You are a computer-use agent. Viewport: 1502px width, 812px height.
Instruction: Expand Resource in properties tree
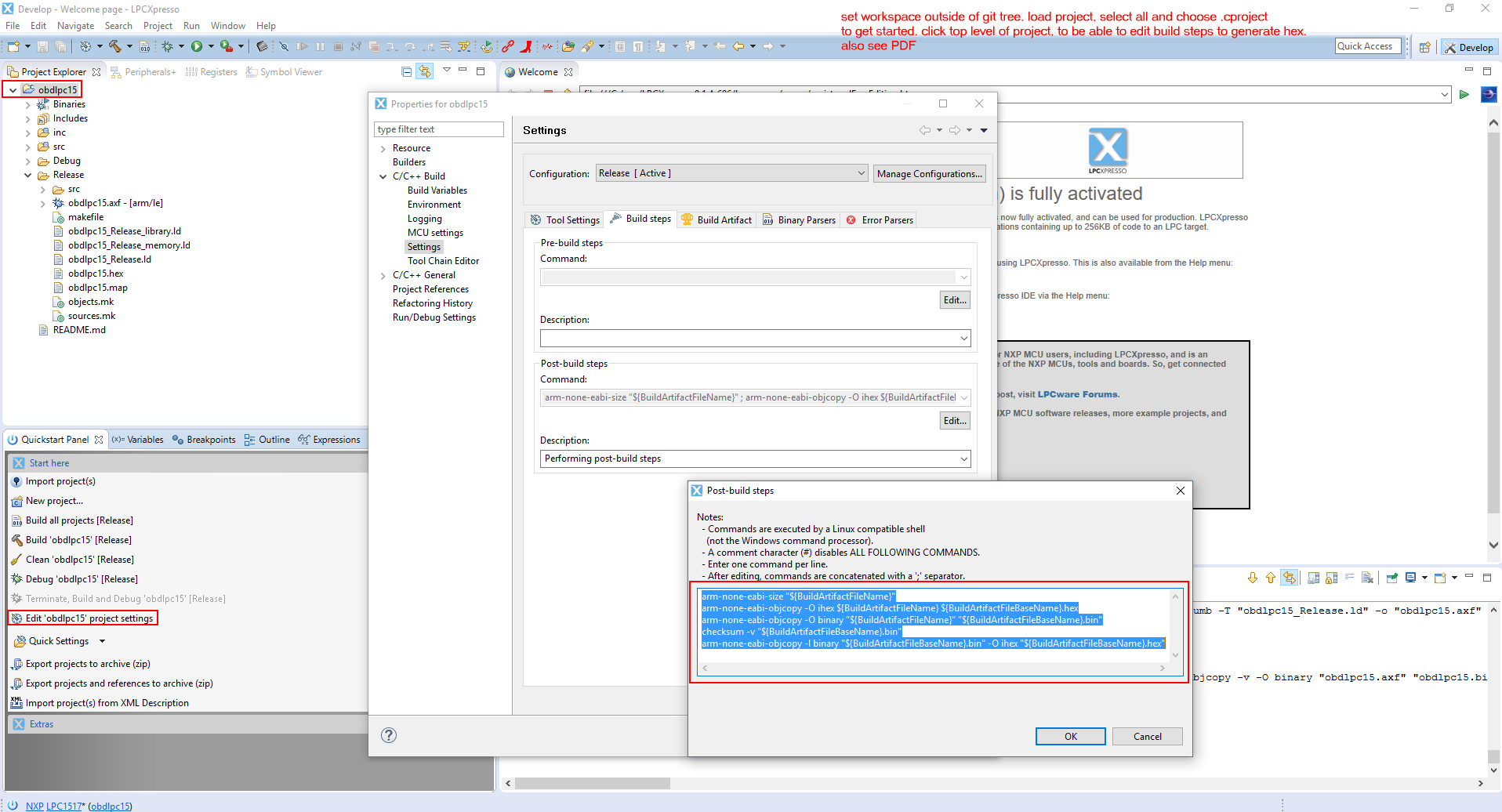(383, 148)
